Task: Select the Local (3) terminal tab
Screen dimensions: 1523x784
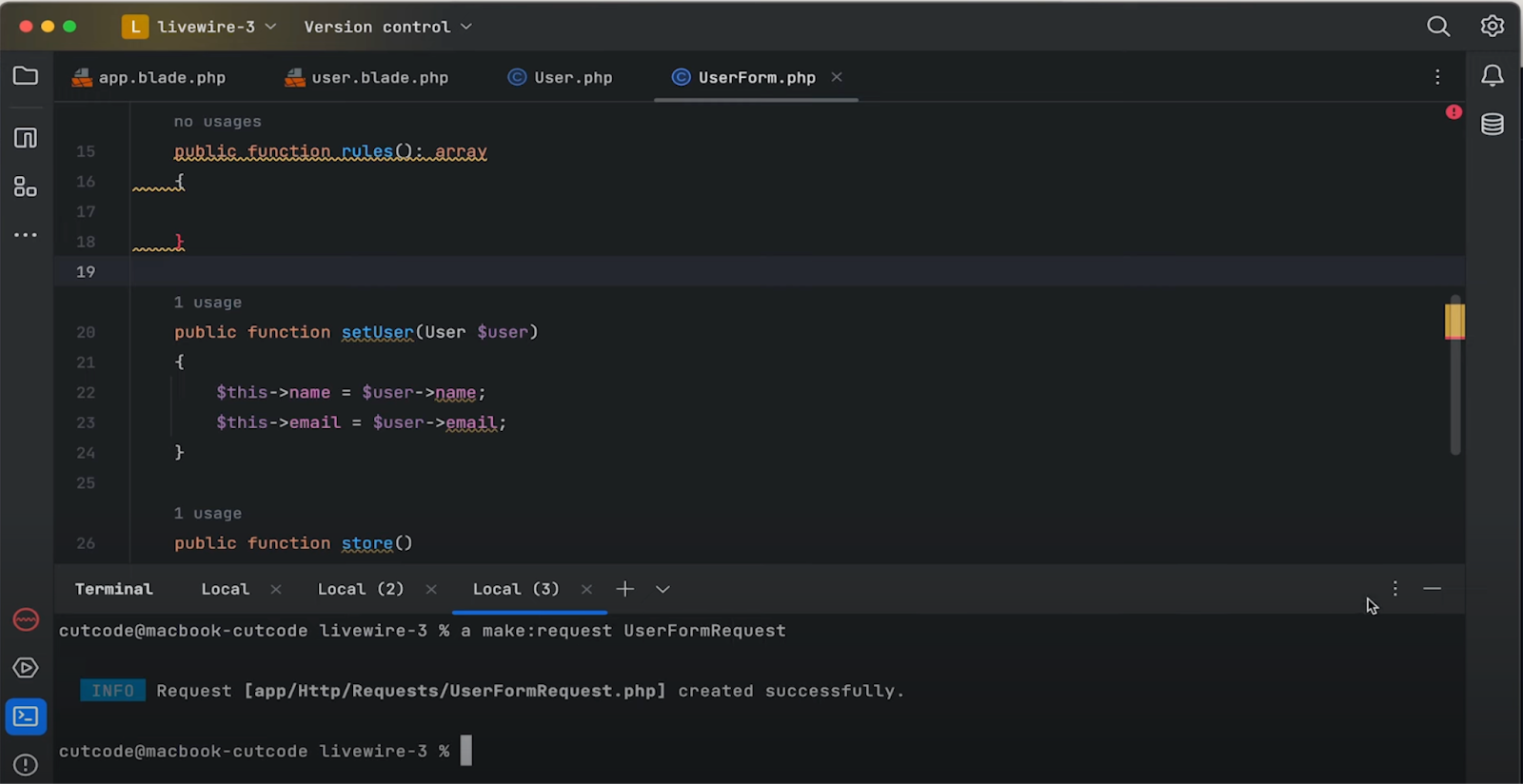Action: [x=516, y=589]
